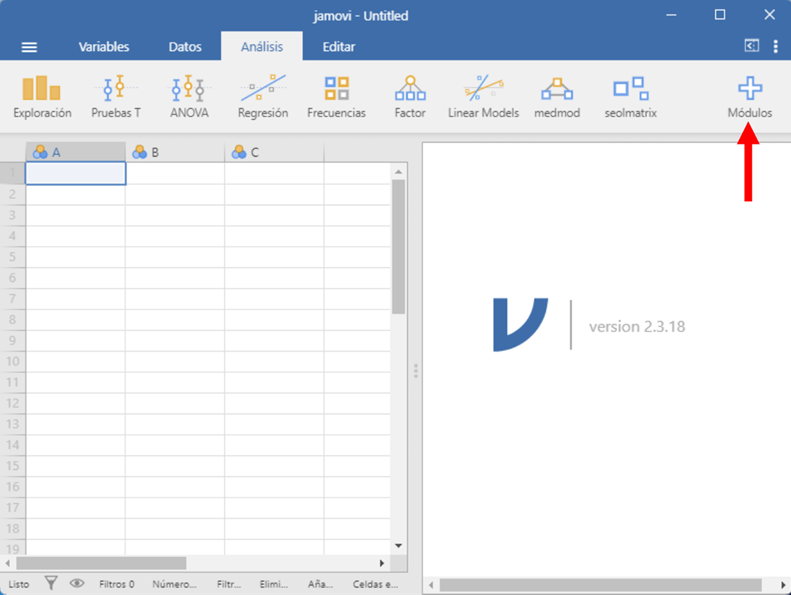Image resolution: width=791 pixels, height=595 pixels.
Task: Click the Módulos plus icon
Action: point(749,90)
